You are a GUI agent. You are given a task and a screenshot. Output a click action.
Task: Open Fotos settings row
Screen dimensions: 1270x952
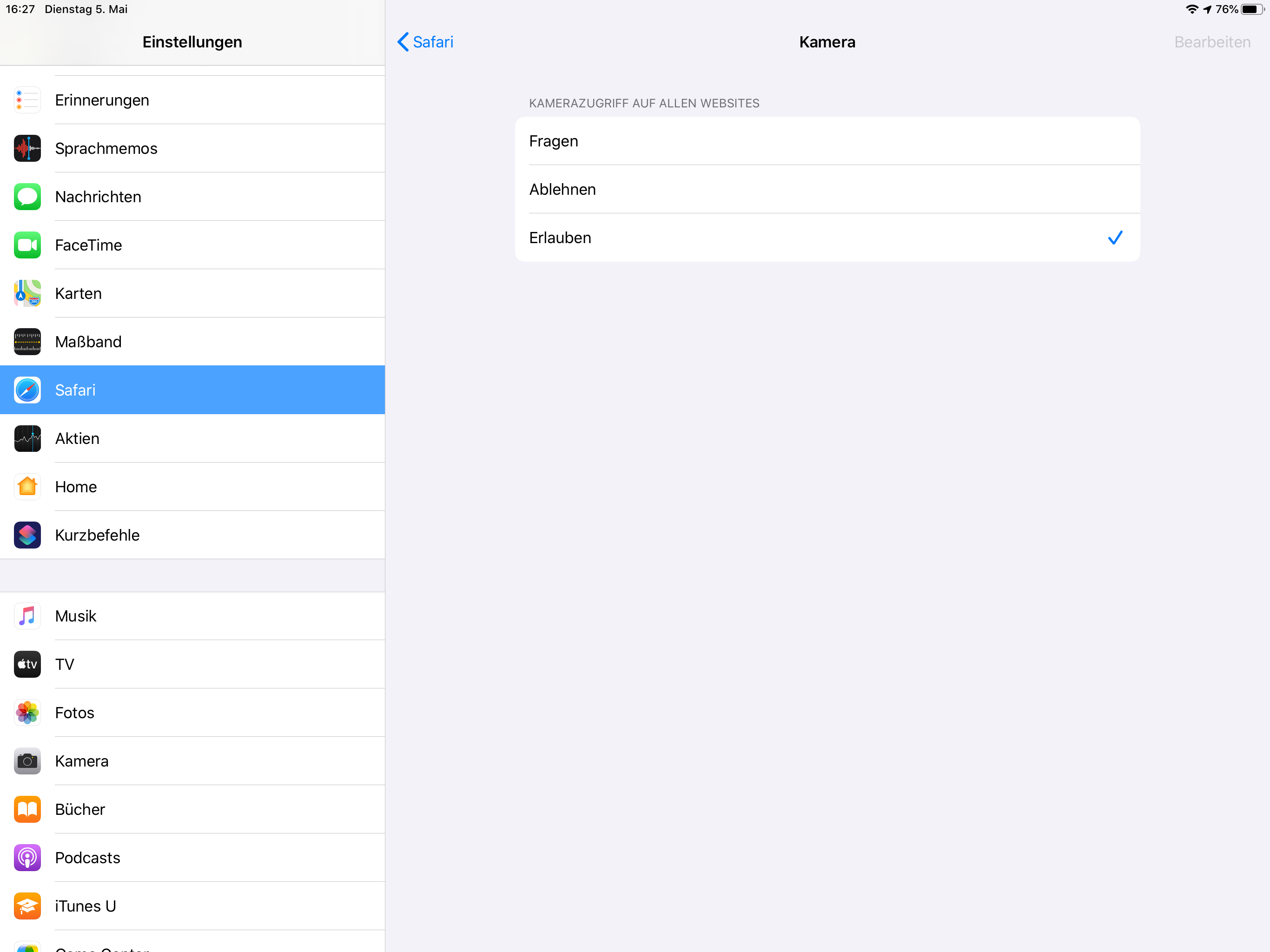coord(192,713)
